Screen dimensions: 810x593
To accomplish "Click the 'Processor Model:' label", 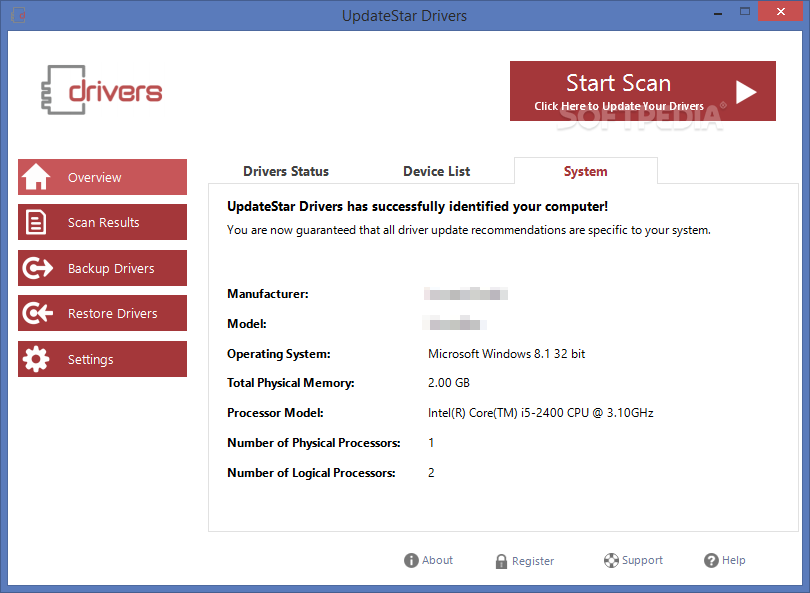I will tap(275, 413).
